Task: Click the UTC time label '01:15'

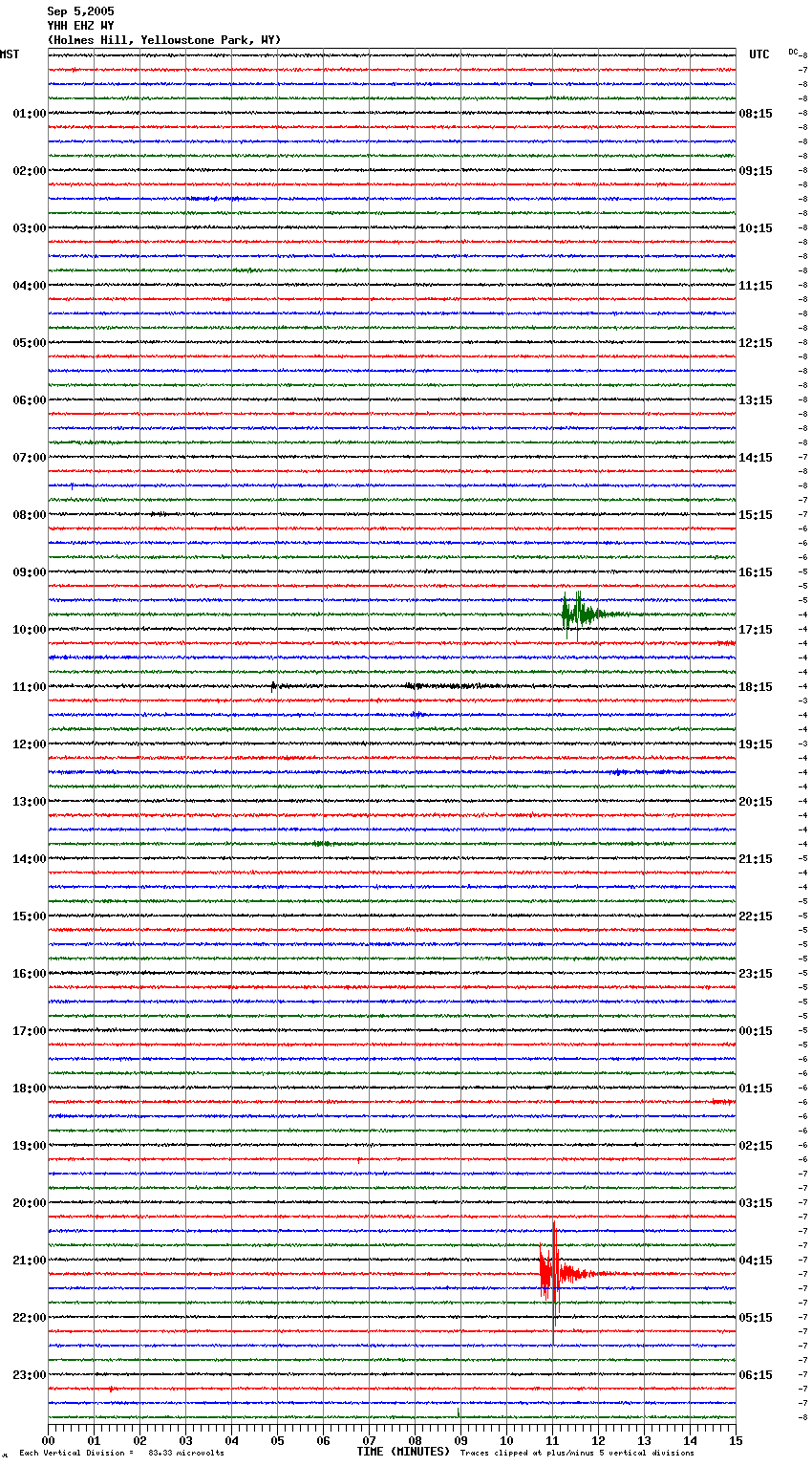Action: [x=756, y=1089]
